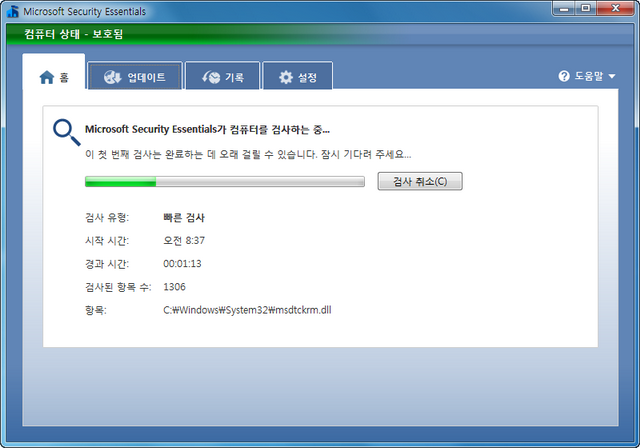Click the 경과 시간: label
The width and height of the screenshot is (640, 448).
[107, 264]
